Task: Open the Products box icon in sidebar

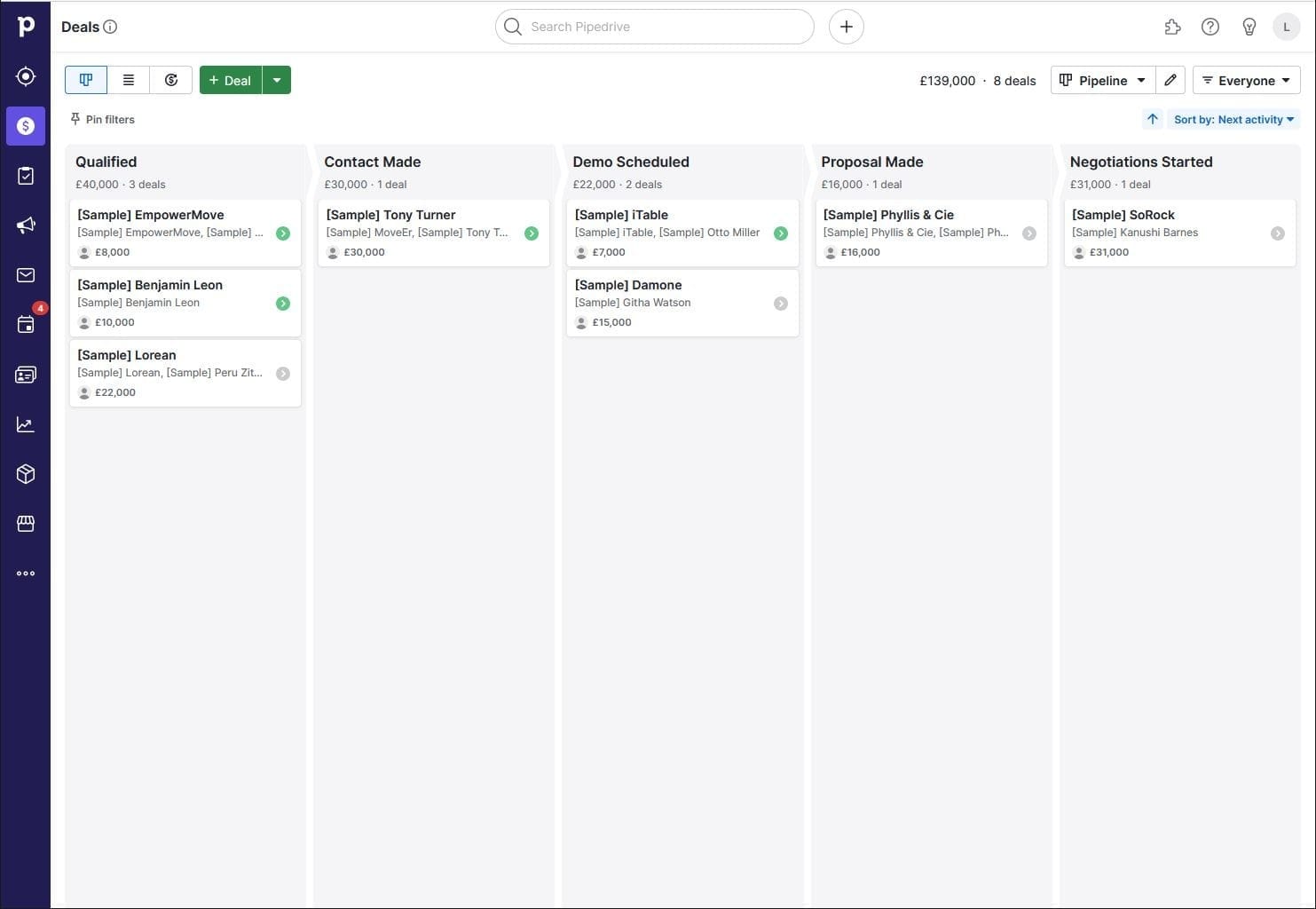Action: coord(25,473)
